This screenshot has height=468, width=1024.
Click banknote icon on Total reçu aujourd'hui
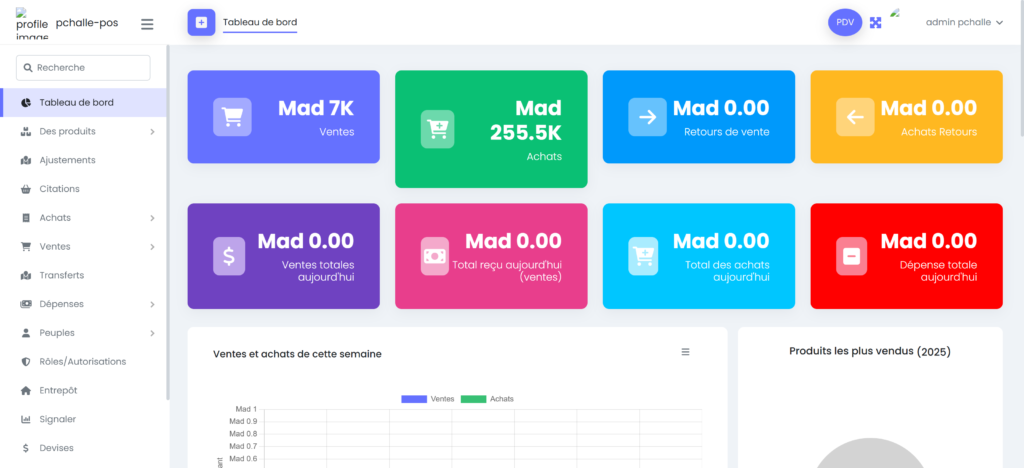coord(435,256)
